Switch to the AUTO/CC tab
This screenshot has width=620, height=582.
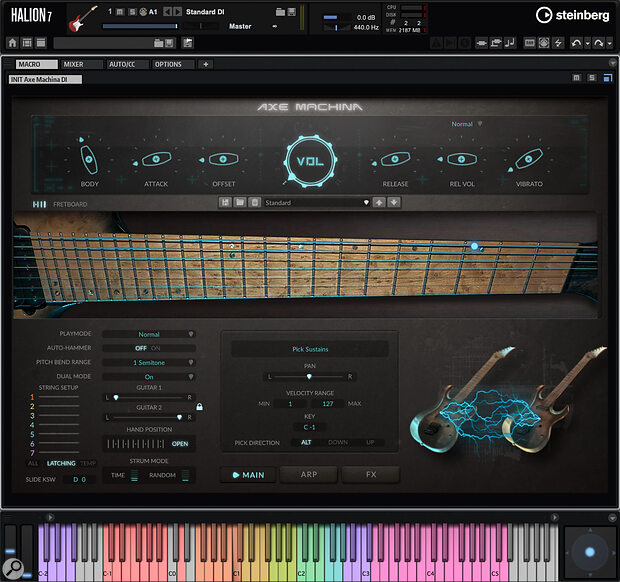128,64
